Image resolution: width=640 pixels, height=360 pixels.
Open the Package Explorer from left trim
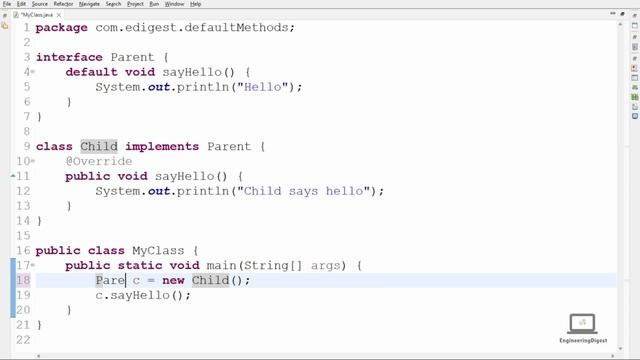pyautogui.click(x=4, y=26)
